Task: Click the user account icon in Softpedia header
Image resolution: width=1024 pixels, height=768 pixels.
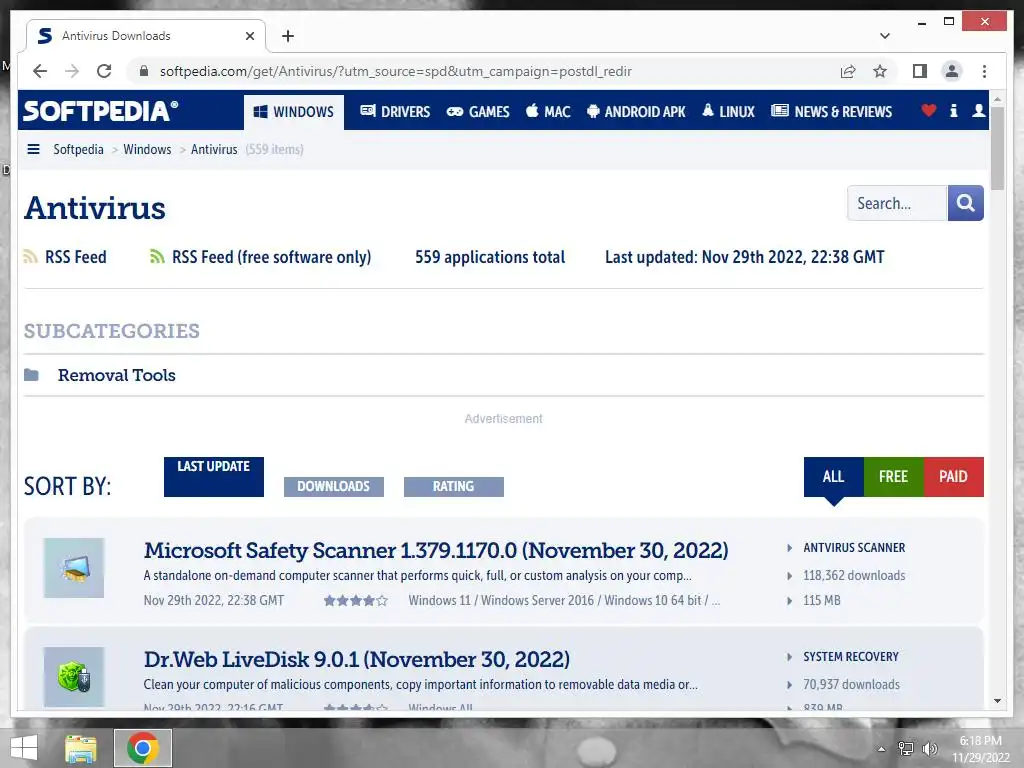Action: point(978,110)
